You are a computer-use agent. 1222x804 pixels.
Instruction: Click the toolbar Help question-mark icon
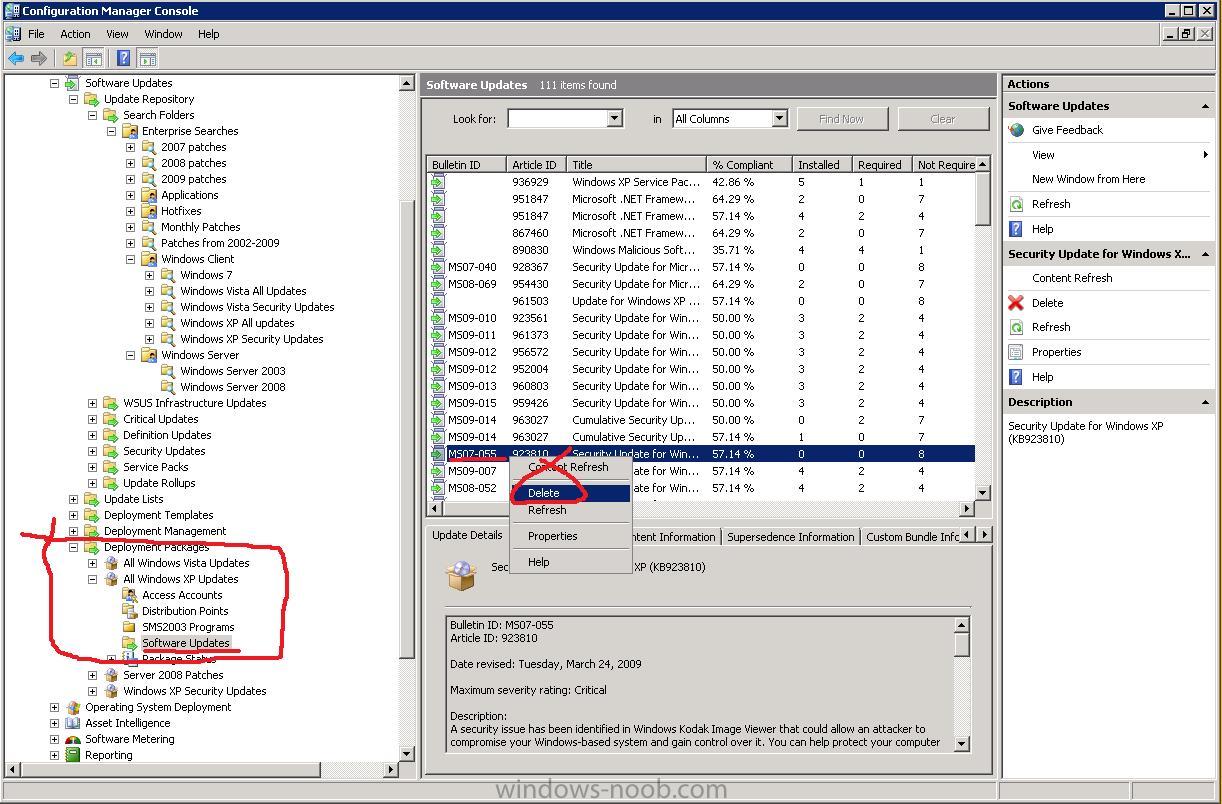pyautogui.click(x=123, y=59)
